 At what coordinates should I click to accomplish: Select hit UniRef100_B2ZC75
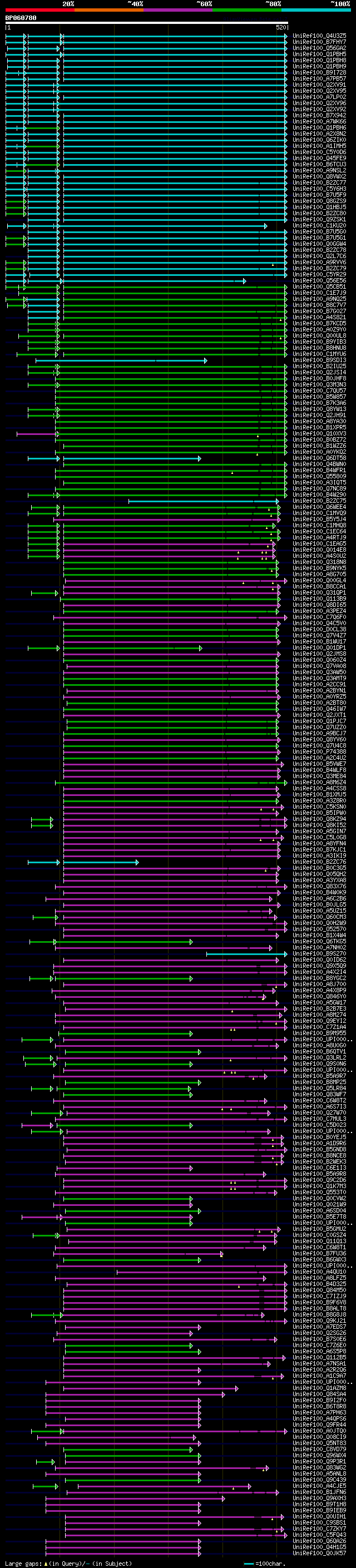pyautogui.click(x=319, y=501)
